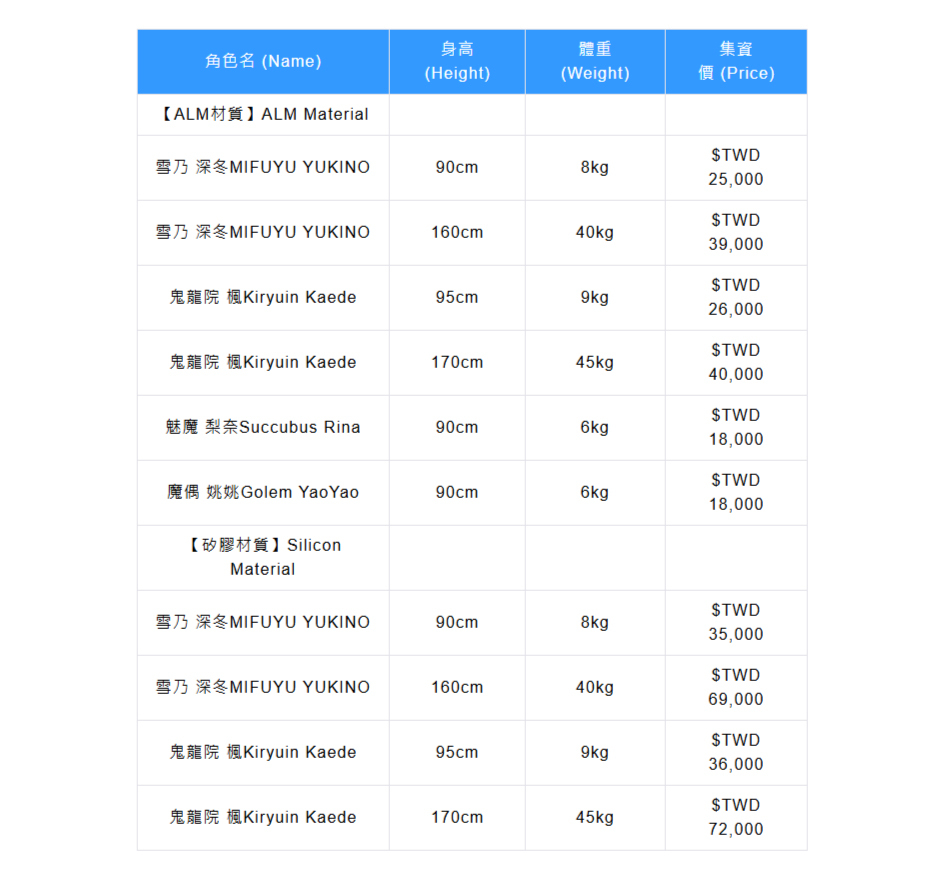Click the $TWD 25,000 price cell
Image resolution: width=950 pixels, height=878 pixels.
[x=736, y=167]
